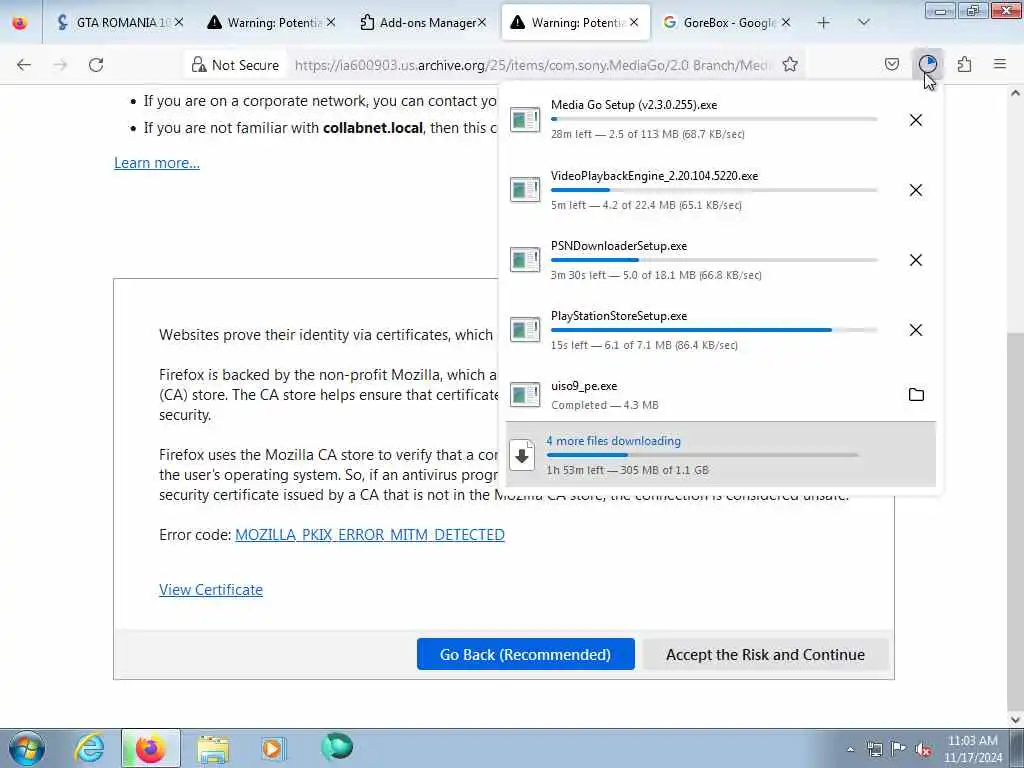The width and height of the screenshot is (1024, 768).
Task: Open the Firefox application menu
Action: click(1000, 64)
